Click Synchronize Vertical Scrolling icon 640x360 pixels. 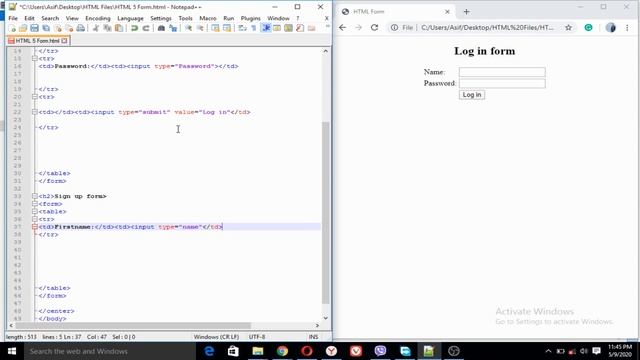[215, 28]
